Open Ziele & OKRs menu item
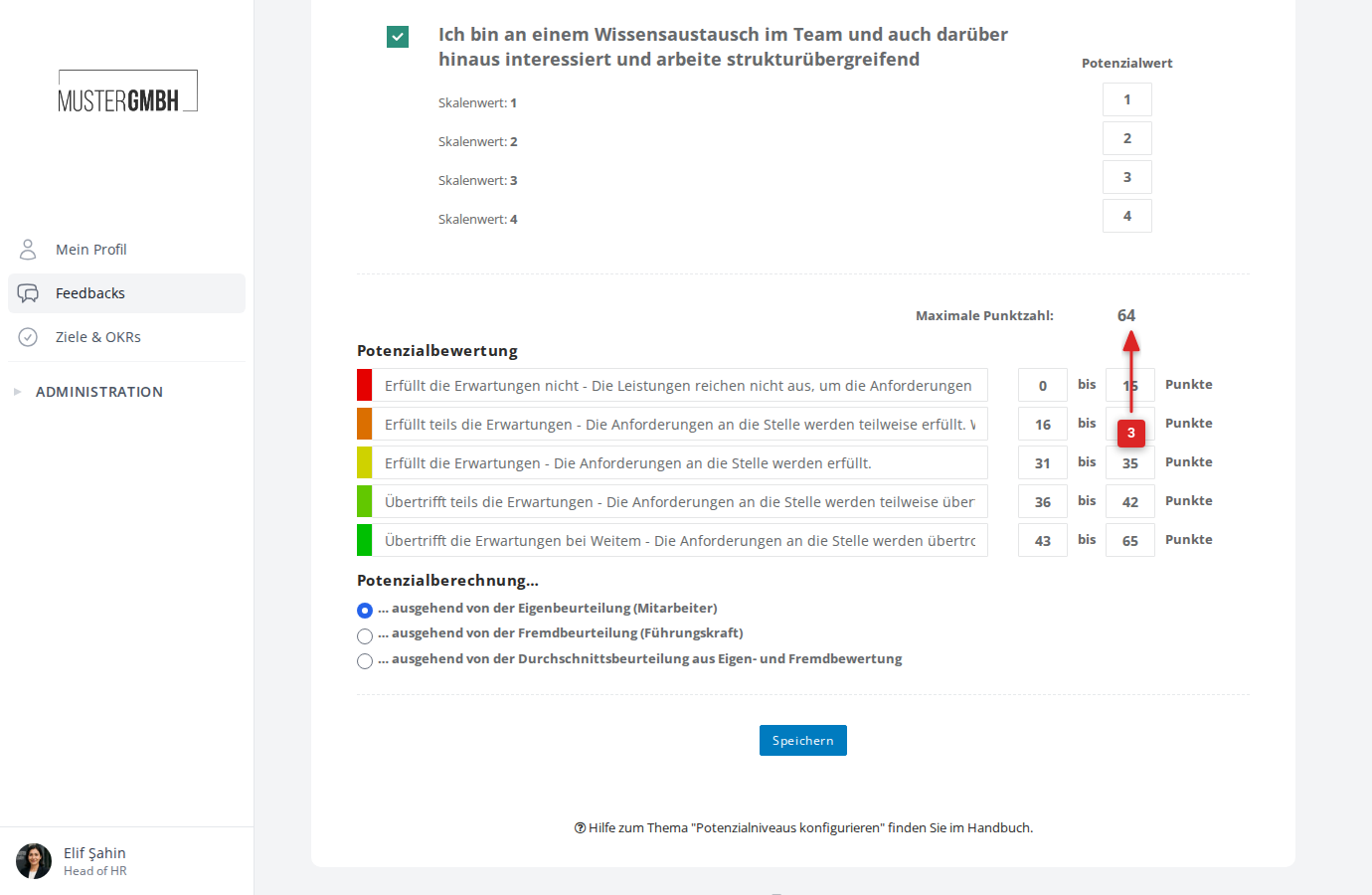The width and height of the screenshot is (1372, 895). 126,337
